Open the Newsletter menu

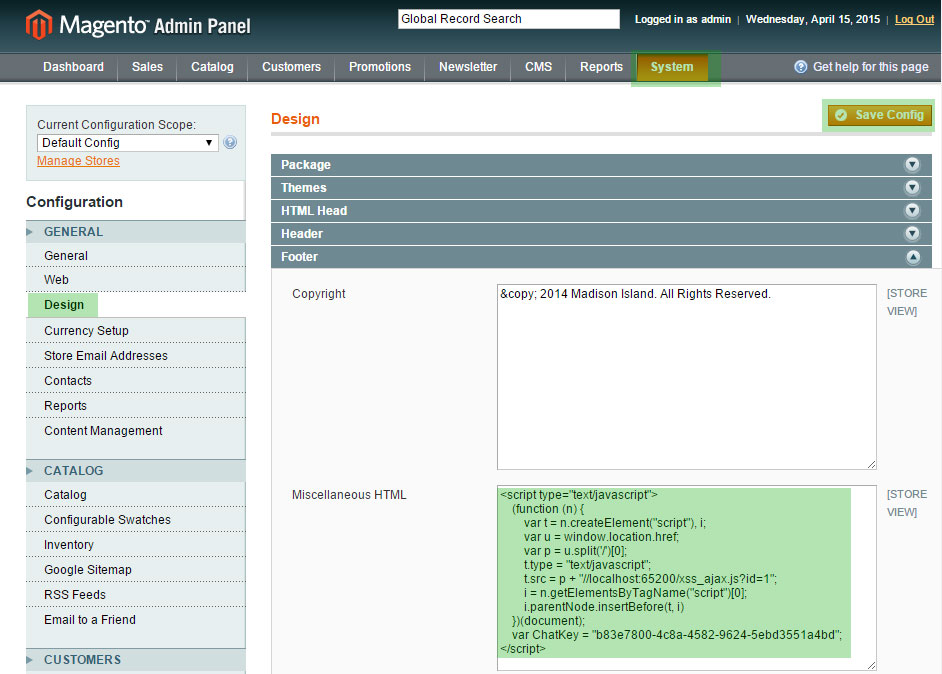[468, 67]
